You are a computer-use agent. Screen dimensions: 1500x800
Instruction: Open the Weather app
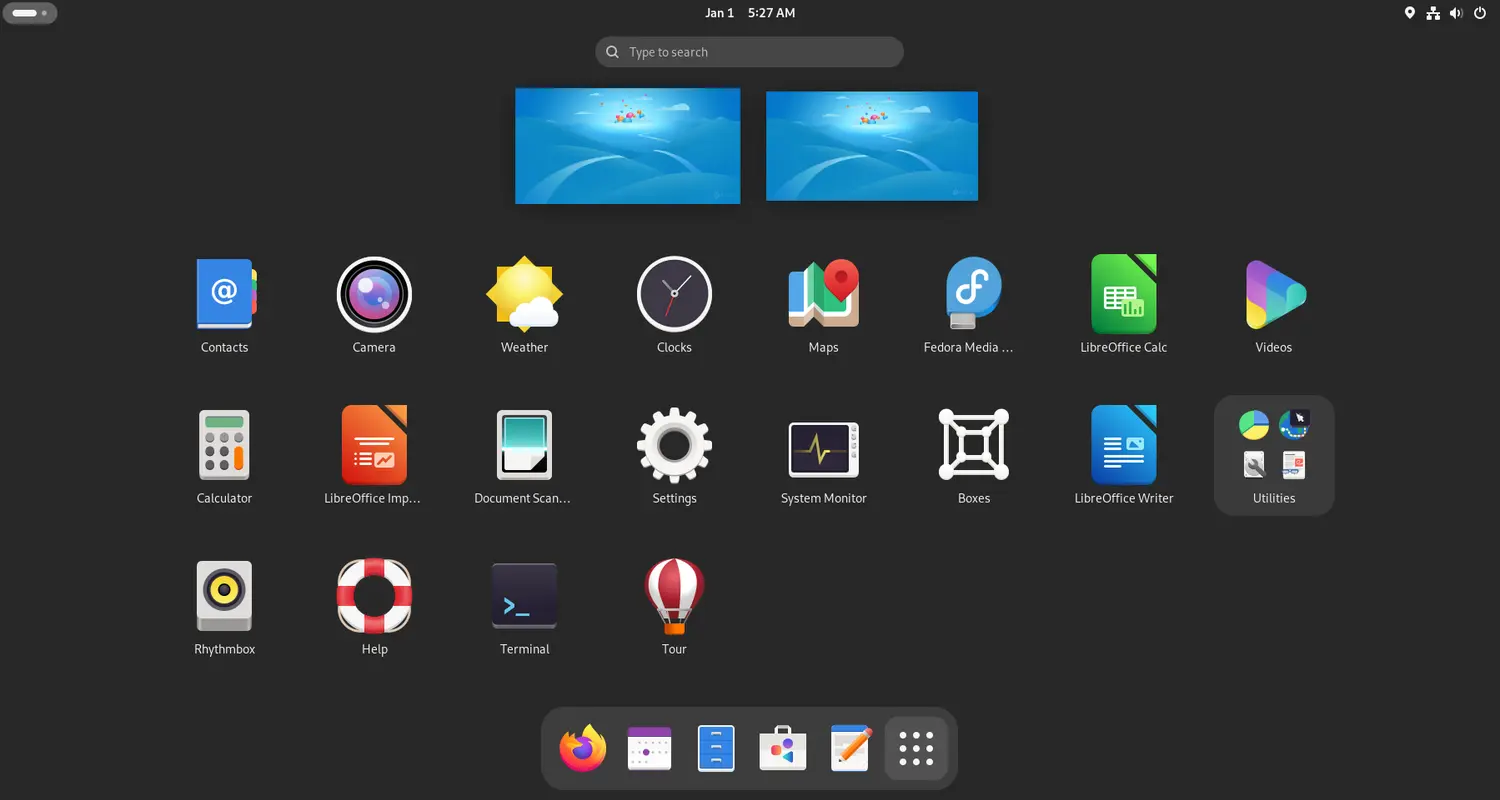click(x=524, y=294)
